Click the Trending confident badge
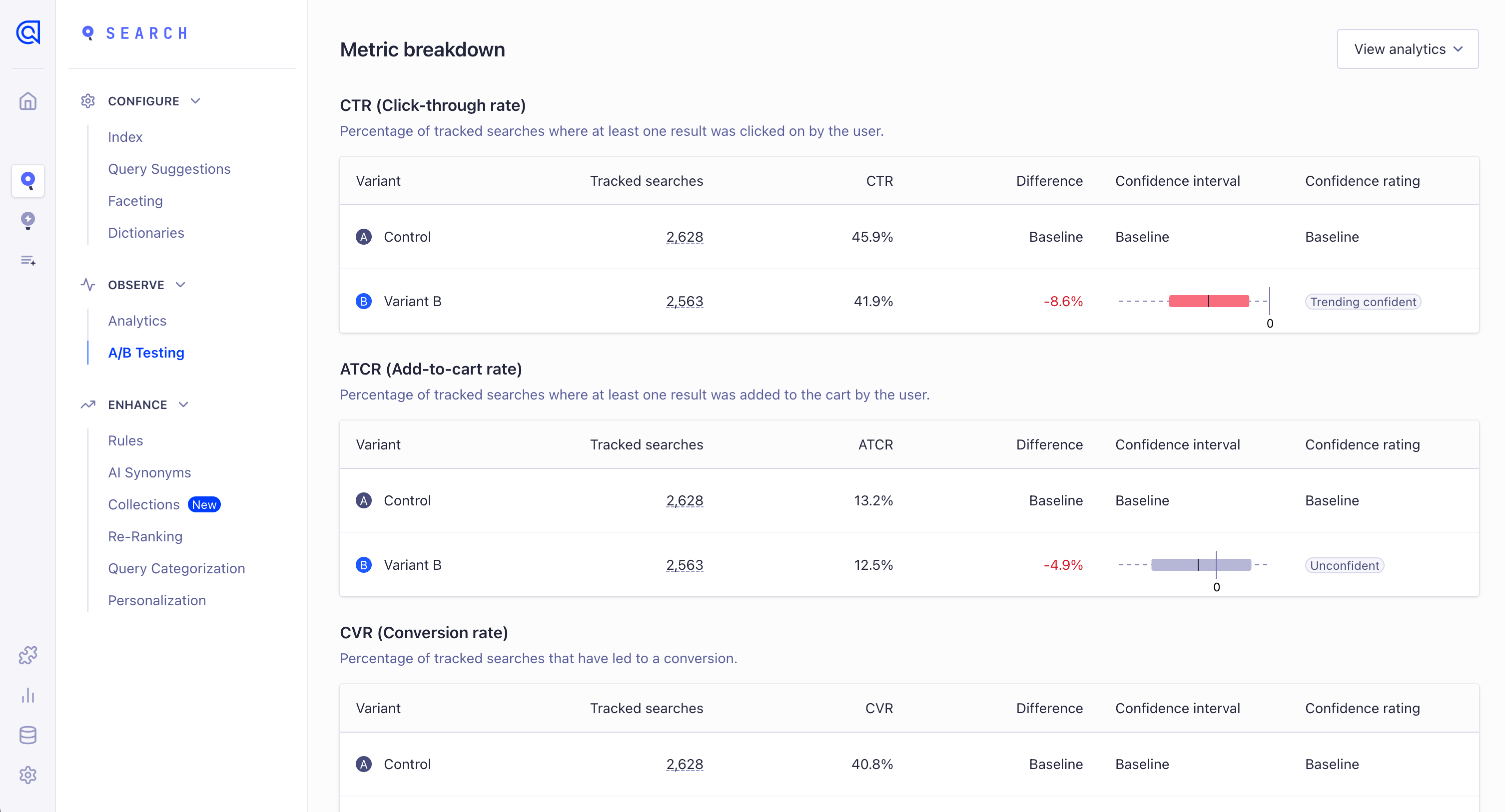Image resolution: width=1505 pixels, height=812 pixels. pyautogui.click(x=1363, y=301)
